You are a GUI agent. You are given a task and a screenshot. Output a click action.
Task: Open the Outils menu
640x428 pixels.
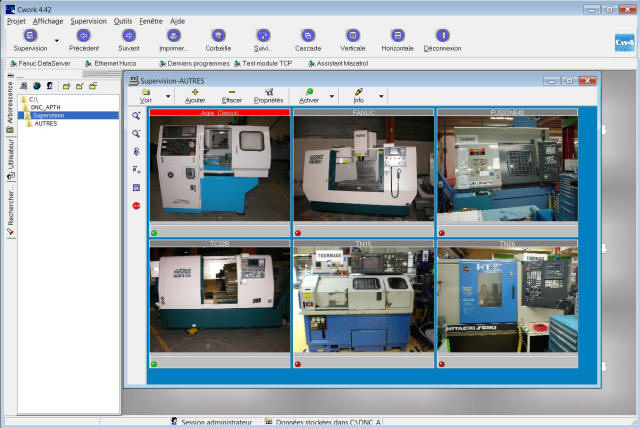click(123, 20)
